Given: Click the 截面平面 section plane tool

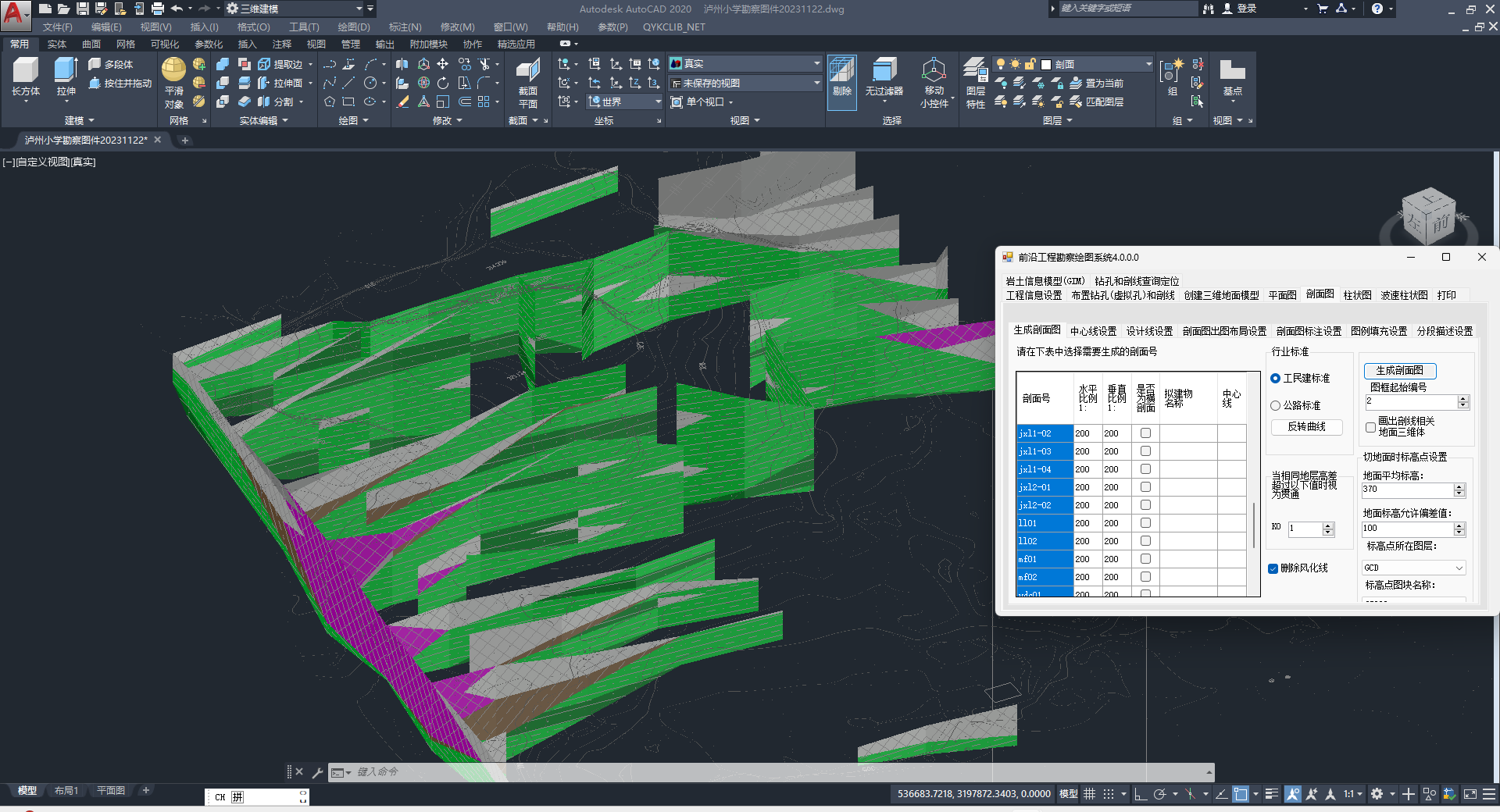Looking at the screenshot, I should pyautogui.click(x=528, y=83).
